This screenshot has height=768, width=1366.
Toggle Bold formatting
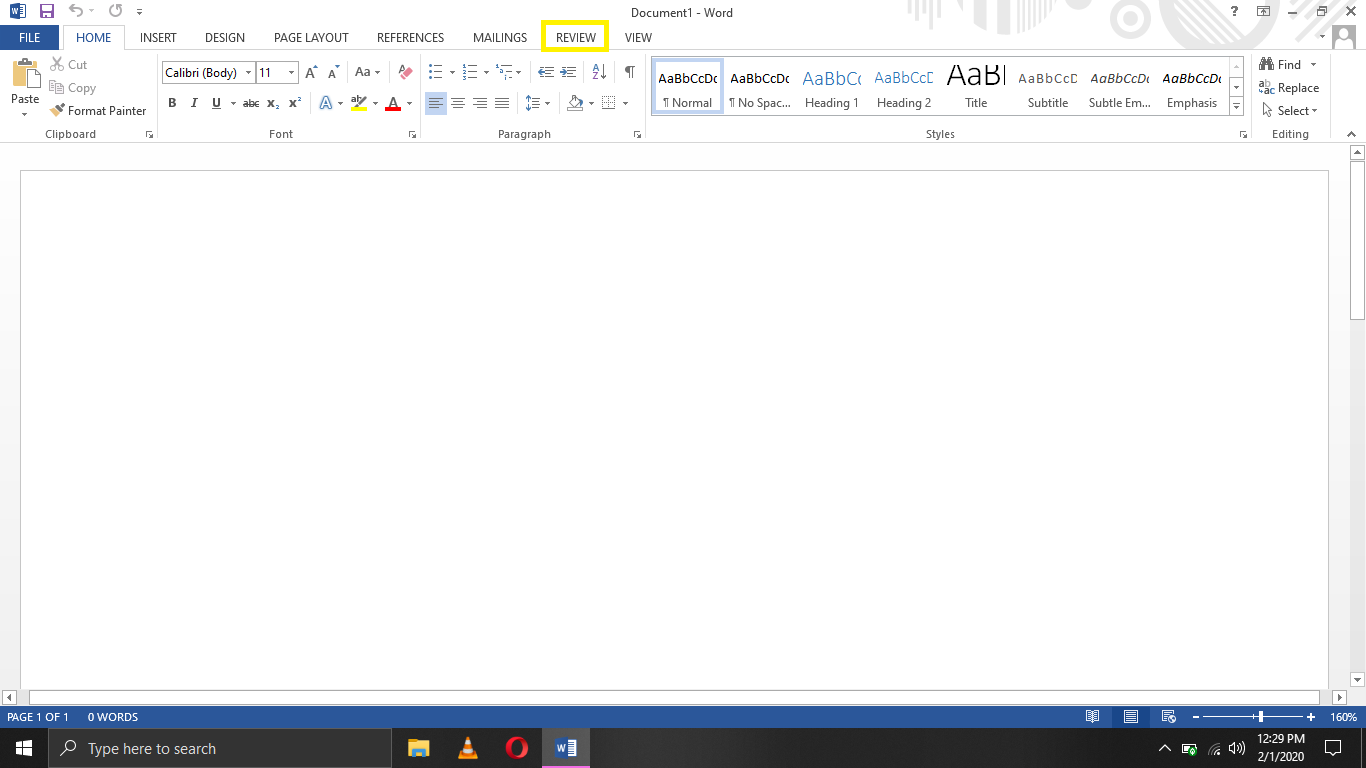(172, 103)
